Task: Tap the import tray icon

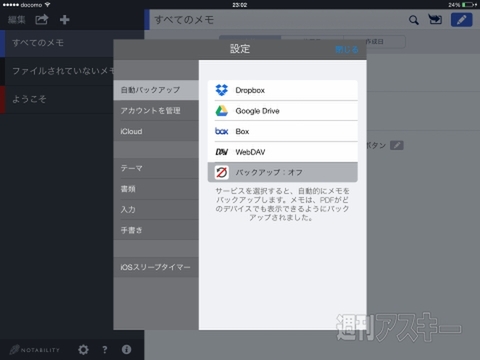Action: click(435, 20)
